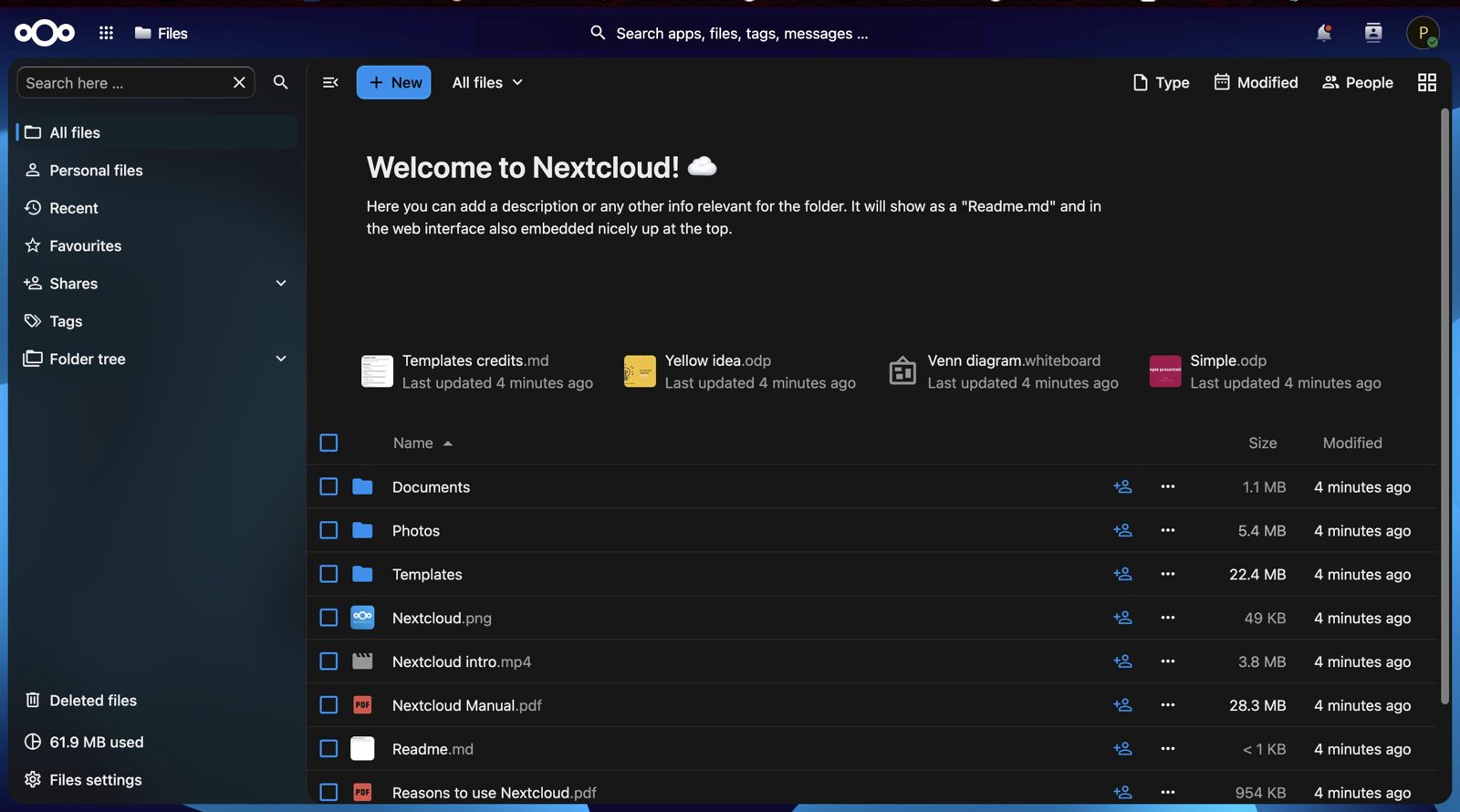Open actions menu for Nextcloud.png
The height and width of the screenshot is (812, 1460).
pos(1168,618)
